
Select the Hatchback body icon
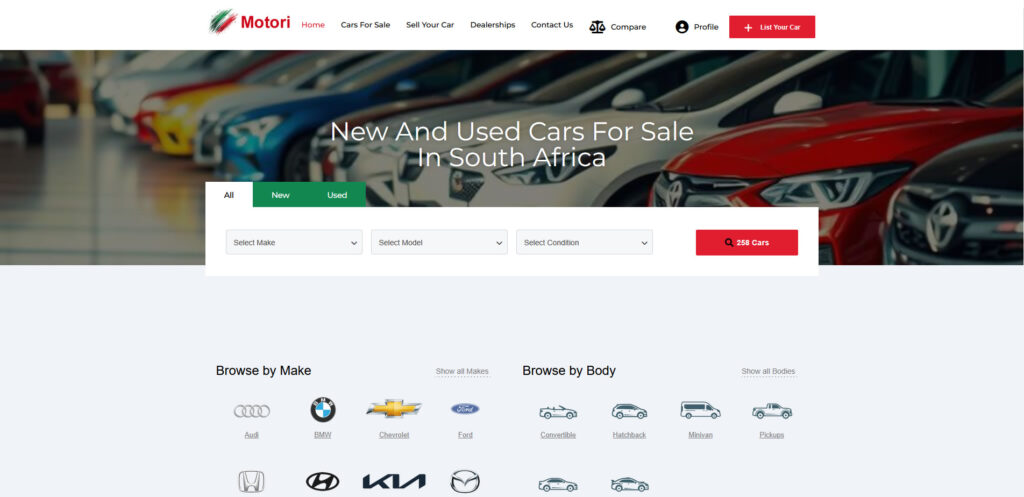(629, 411)
